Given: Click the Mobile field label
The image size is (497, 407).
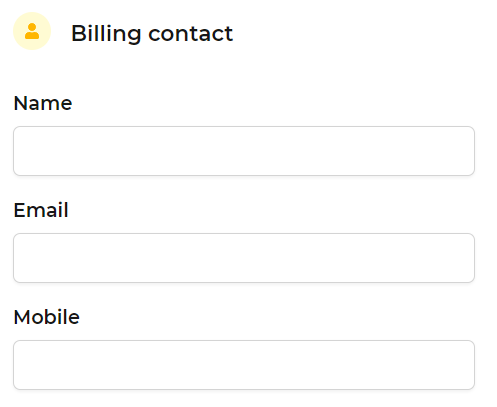Looking at the screenshot, I should tap(47, 317).
